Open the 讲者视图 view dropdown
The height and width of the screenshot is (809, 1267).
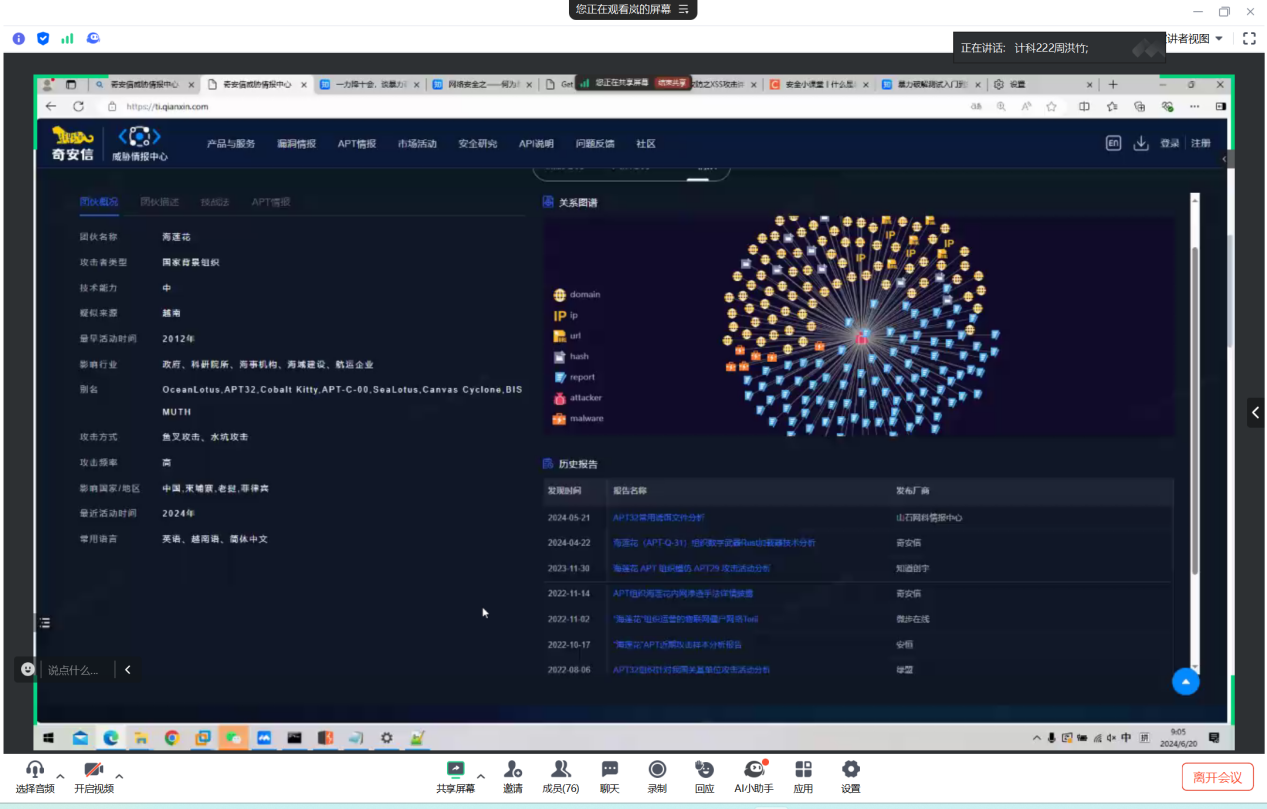(1194, 39)
